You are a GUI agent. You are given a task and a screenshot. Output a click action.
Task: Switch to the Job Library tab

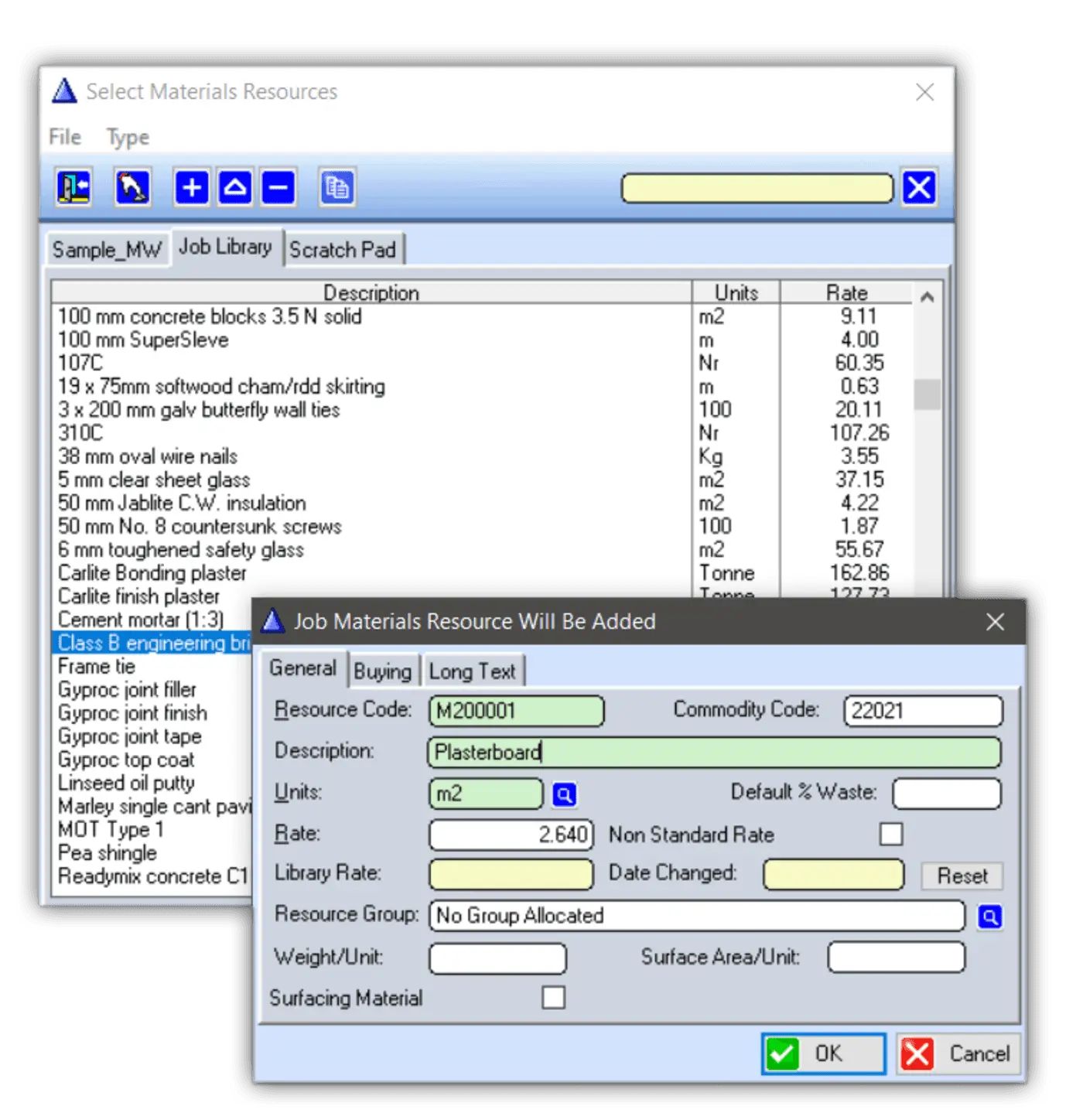[226, 248]
